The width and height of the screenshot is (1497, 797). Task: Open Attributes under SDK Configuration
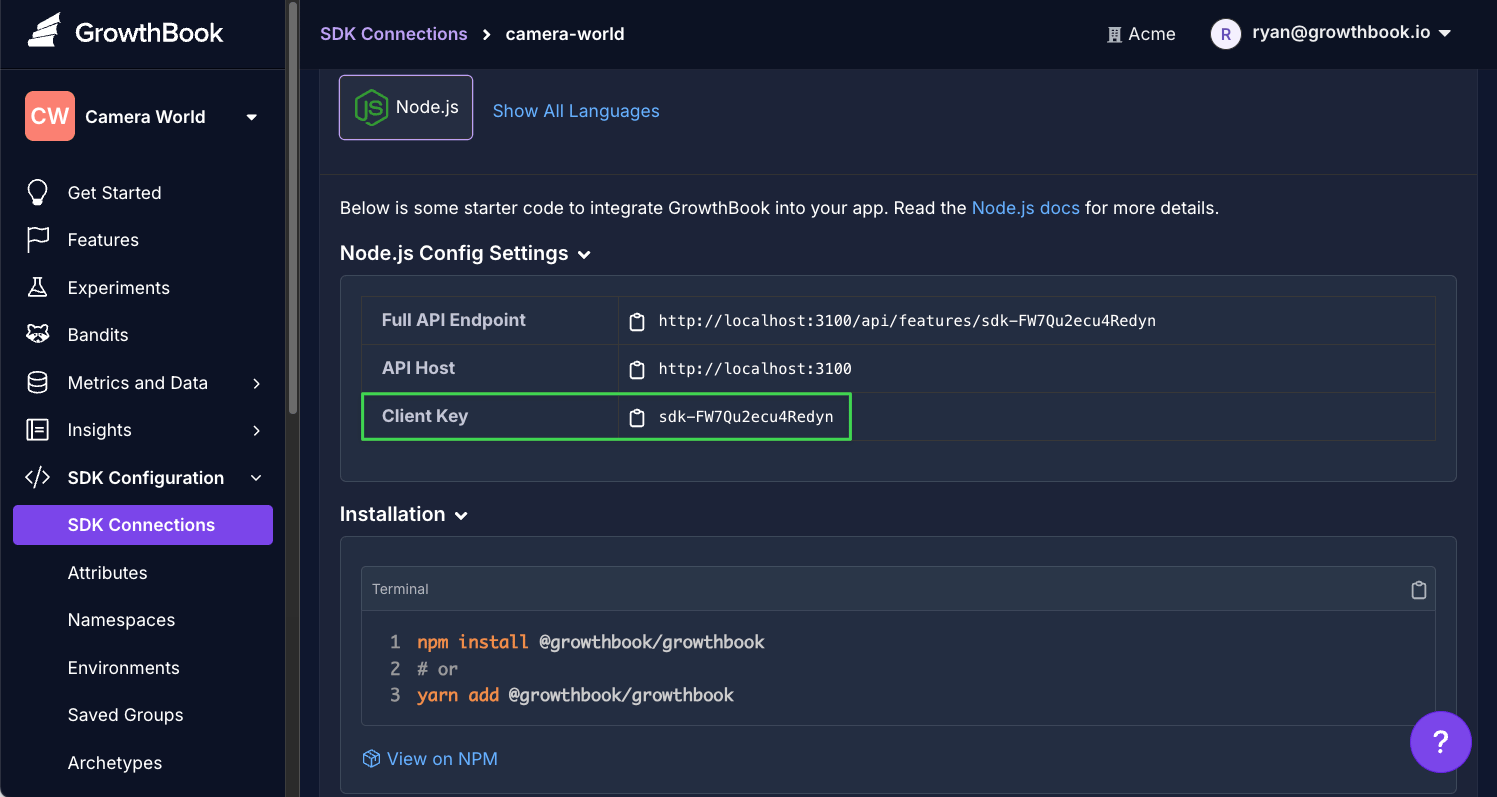(107, 573)
